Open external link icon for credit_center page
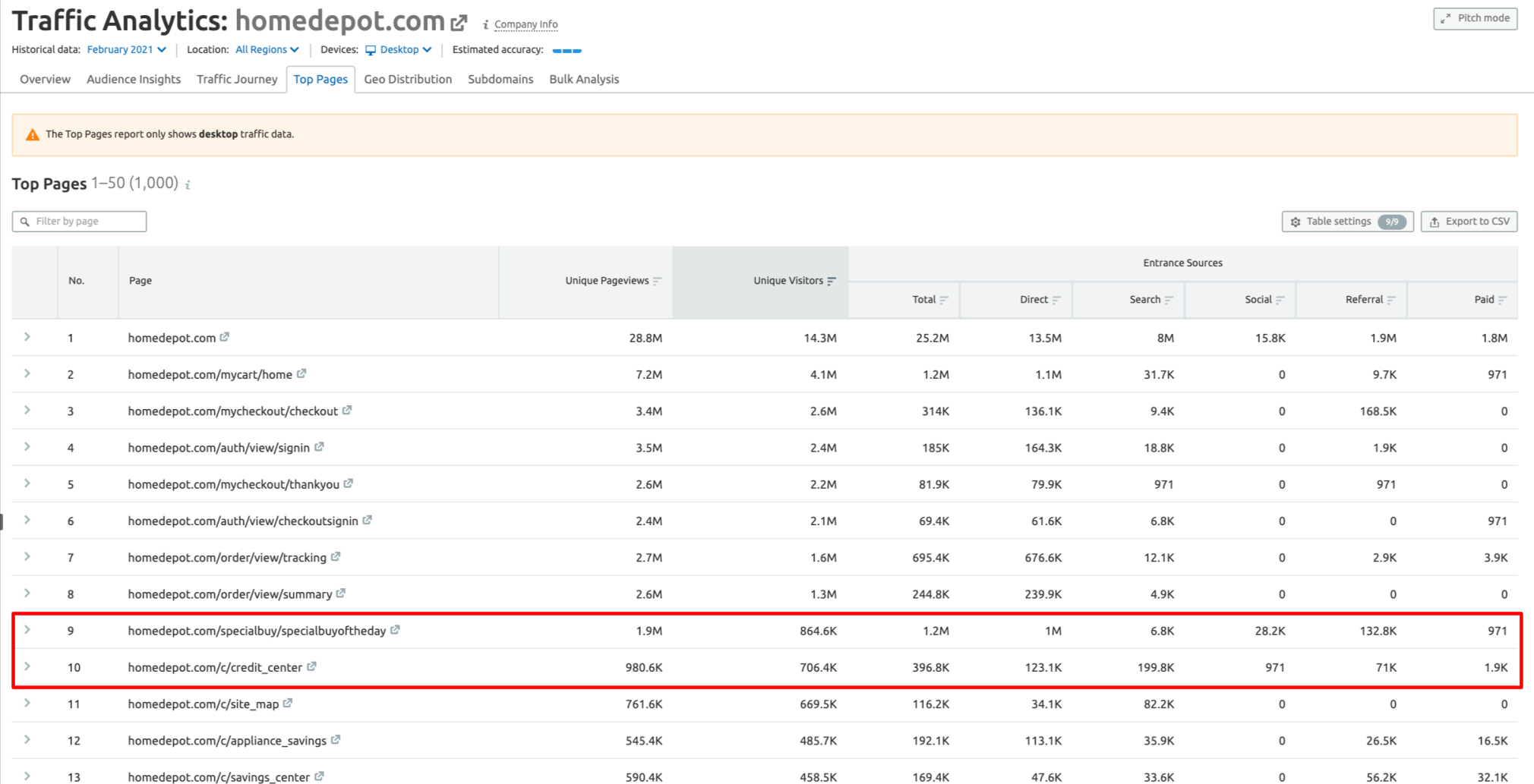Screen dimensions: 1534x784 pos(311,666)
